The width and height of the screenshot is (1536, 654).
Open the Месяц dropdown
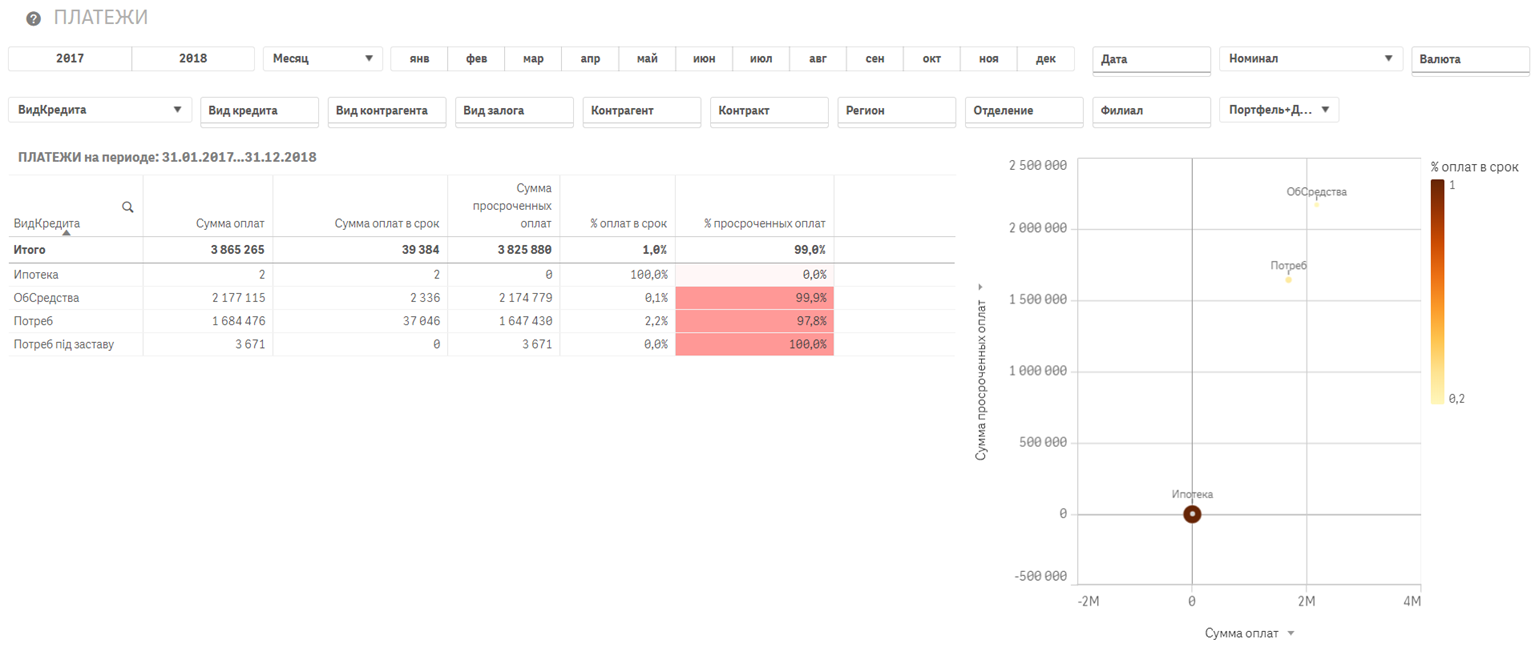pos(322,59)
